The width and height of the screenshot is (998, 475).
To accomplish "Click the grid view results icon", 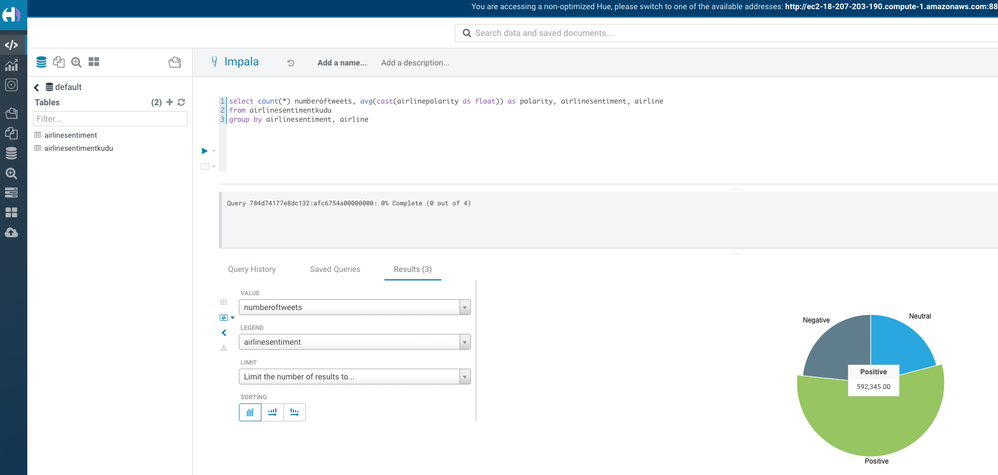I will 223,302.
